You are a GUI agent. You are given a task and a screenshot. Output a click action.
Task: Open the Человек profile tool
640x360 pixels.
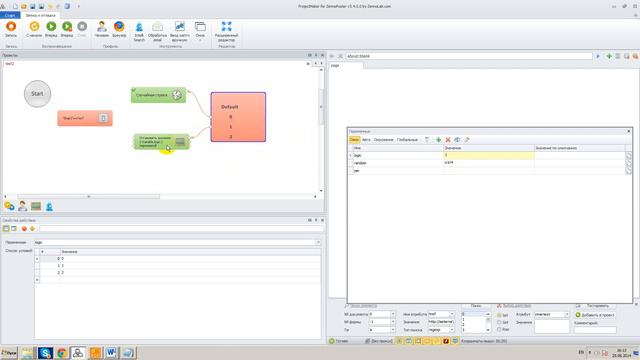(102, 29)
